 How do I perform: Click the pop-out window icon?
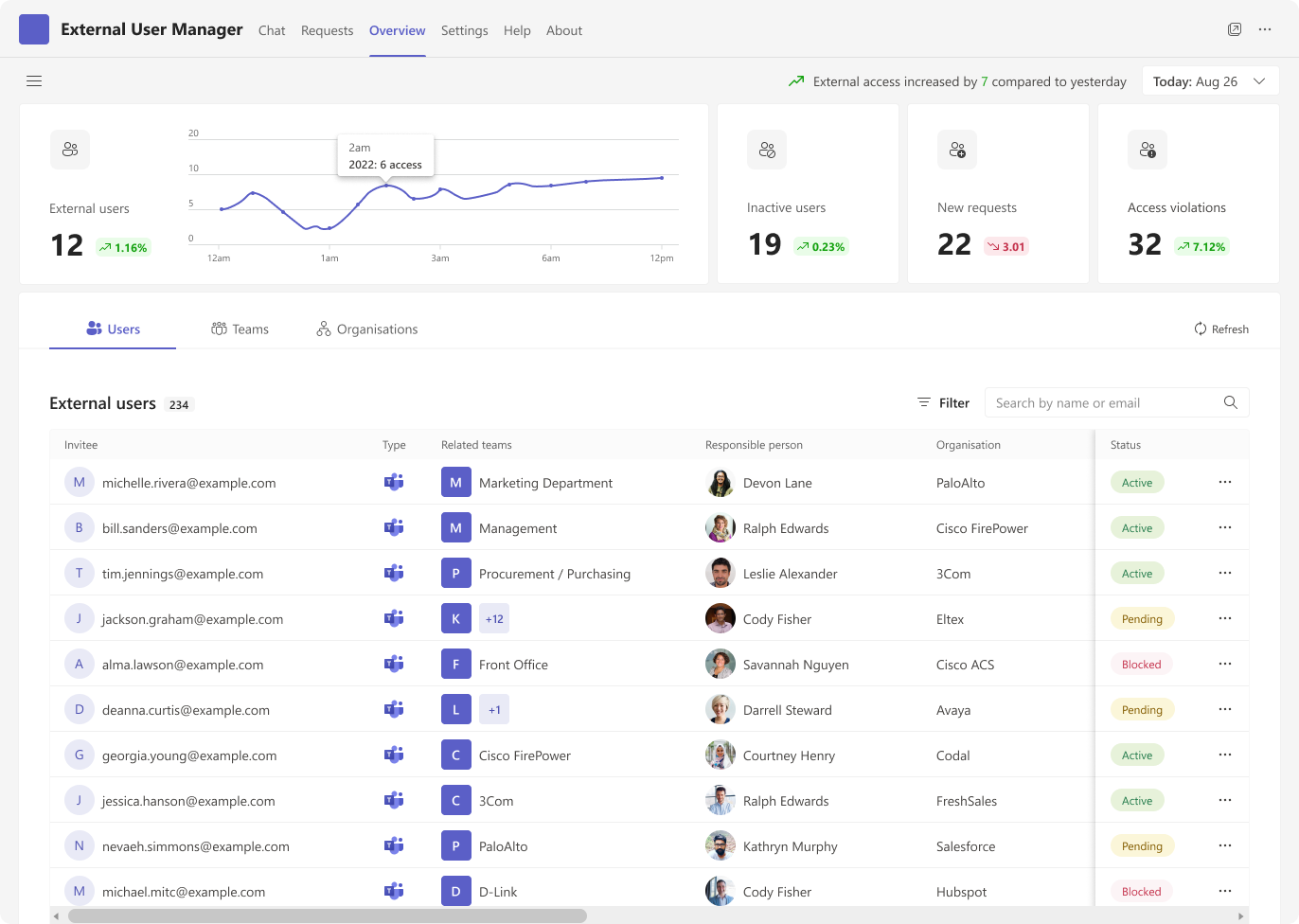coord(1235,29)
